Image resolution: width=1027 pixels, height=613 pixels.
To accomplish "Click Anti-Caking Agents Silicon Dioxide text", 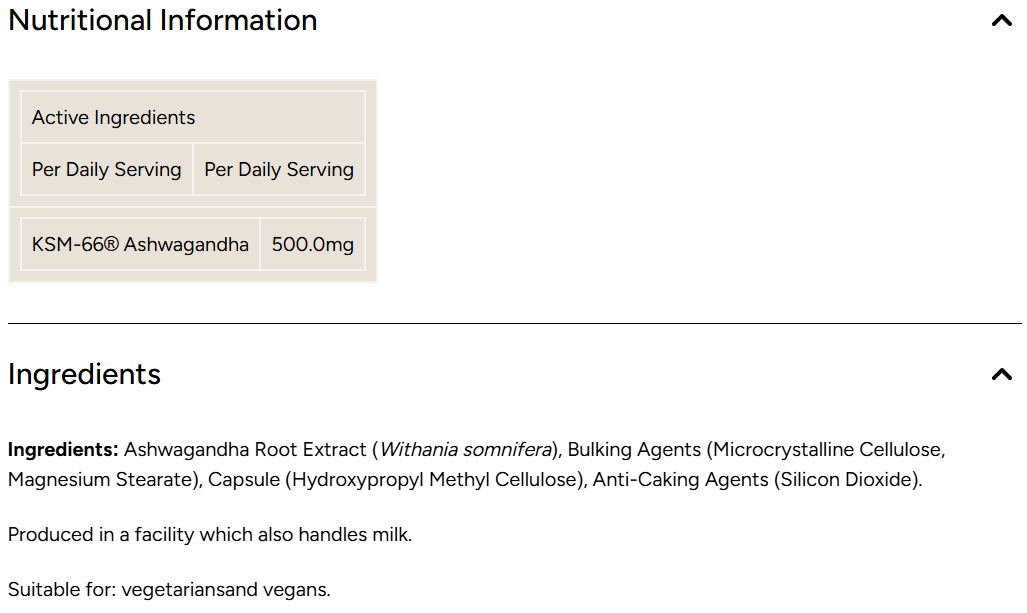I will tap(757, 479).
